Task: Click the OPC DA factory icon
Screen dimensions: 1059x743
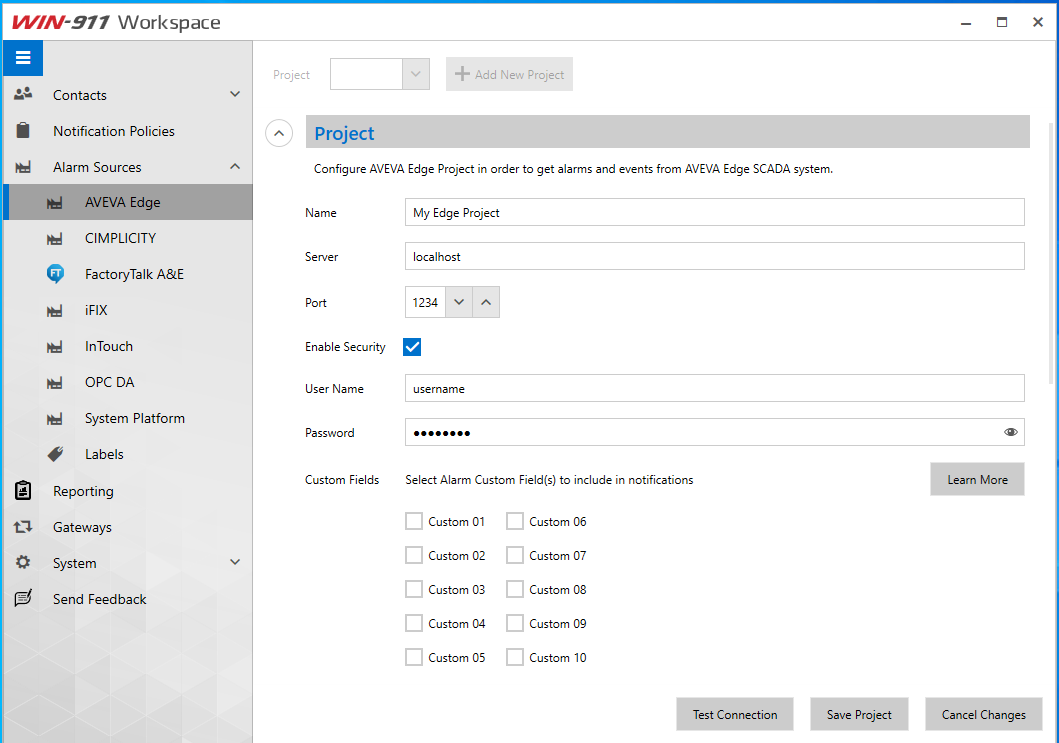Action: point(55,382)
